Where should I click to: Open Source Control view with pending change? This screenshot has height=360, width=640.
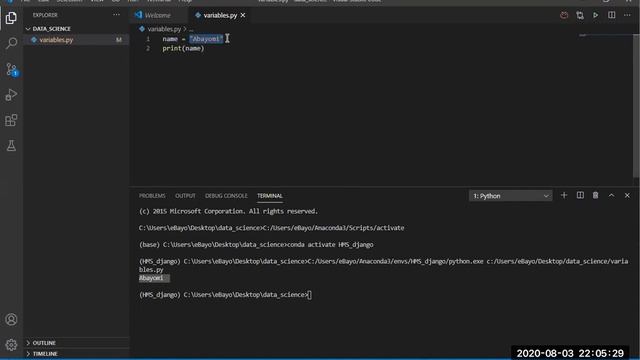click(11, 69)
